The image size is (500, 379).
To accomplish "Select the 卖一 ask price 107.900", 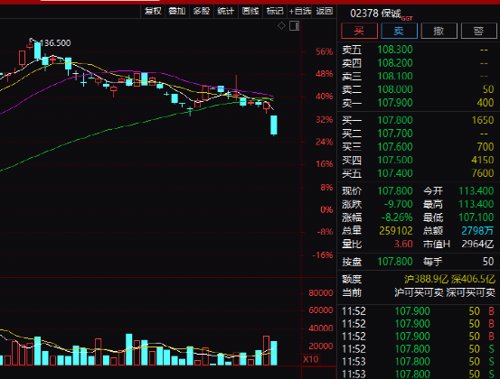I will point(395,103).
